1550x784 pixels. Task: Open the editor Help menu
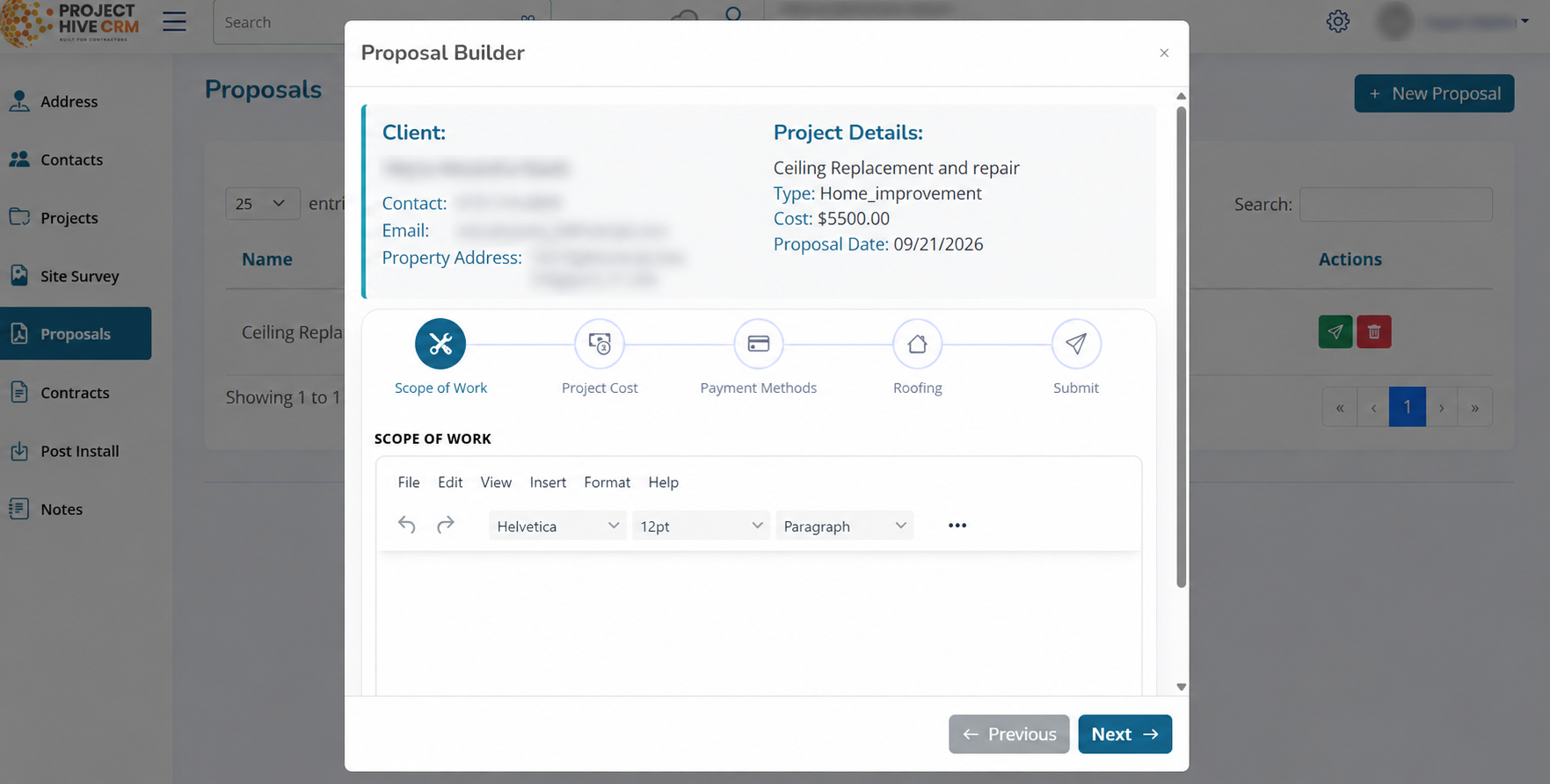point(663,482)
